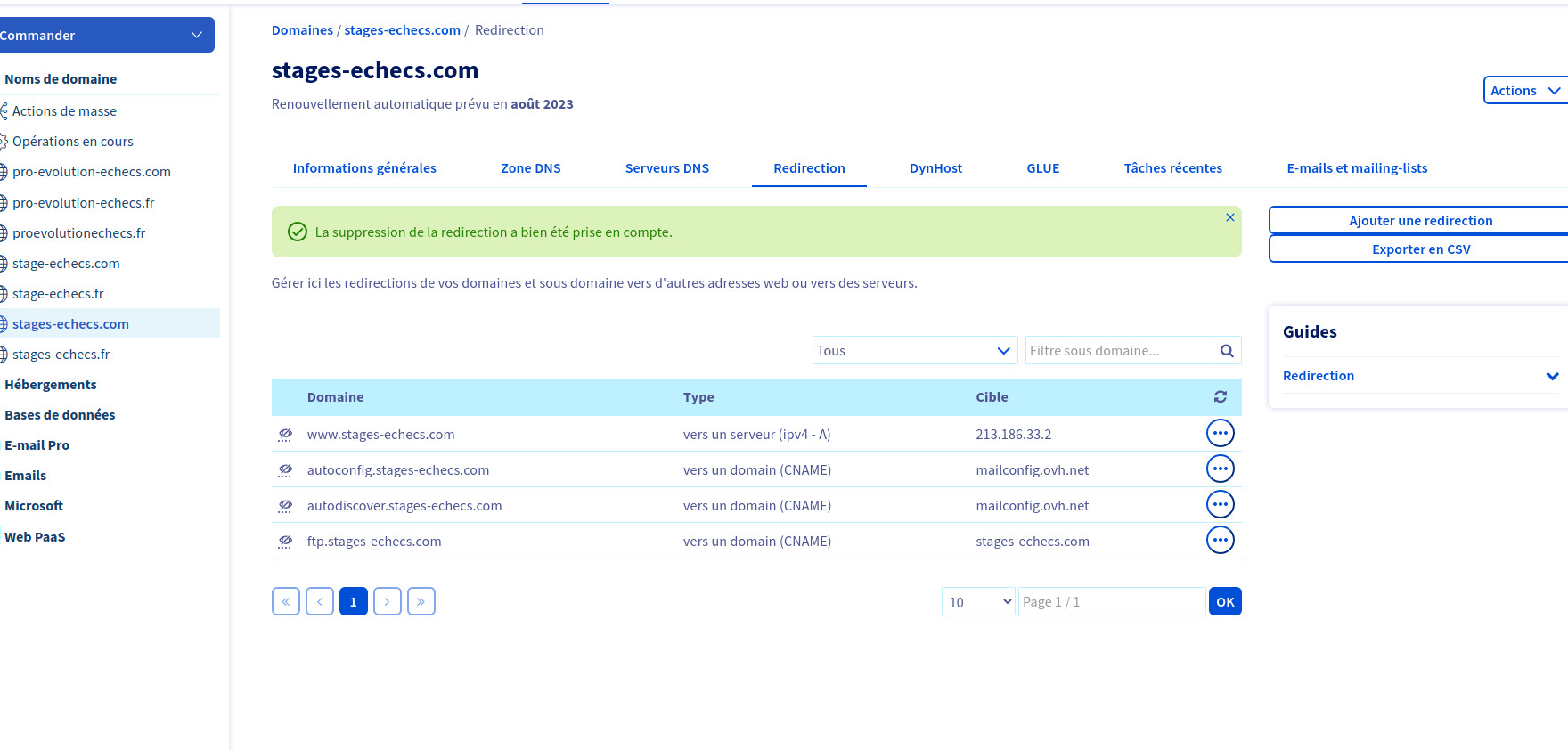
Task: Open the Serveurs DNS tab
Action: coord(666,168)
